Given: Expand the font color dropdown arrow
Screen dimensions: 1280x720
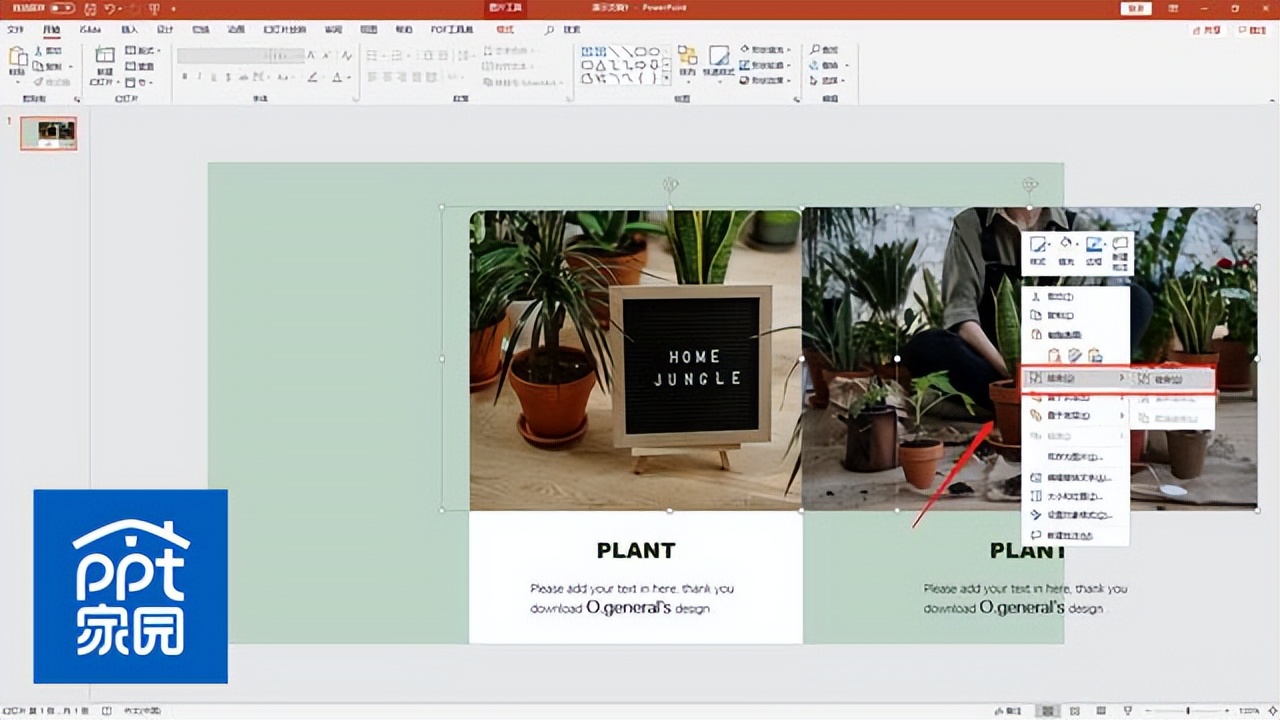Looking at the screenshot, I should [x=348, y=77].
